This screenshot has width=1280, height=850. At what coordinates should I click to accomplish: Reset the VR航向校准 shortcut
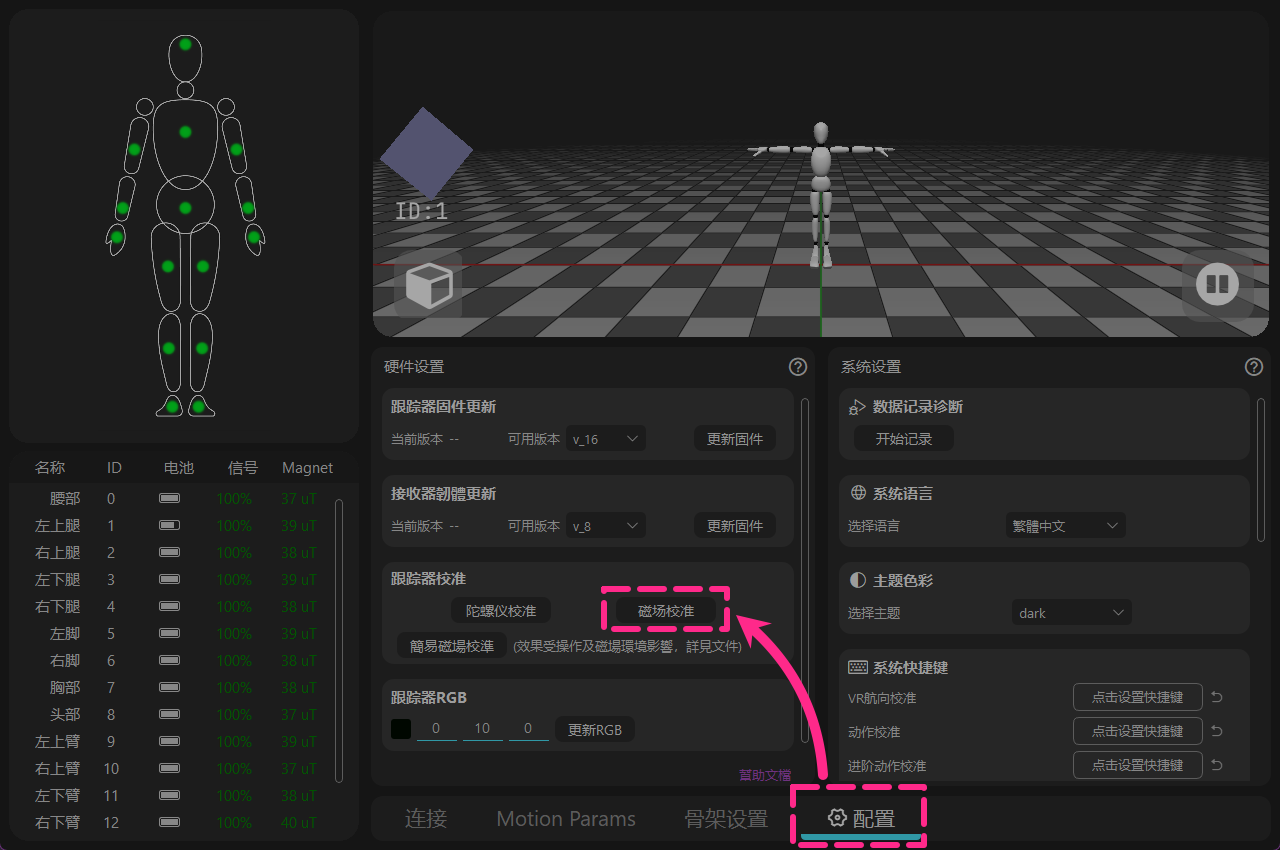(x=1217, y=698)
